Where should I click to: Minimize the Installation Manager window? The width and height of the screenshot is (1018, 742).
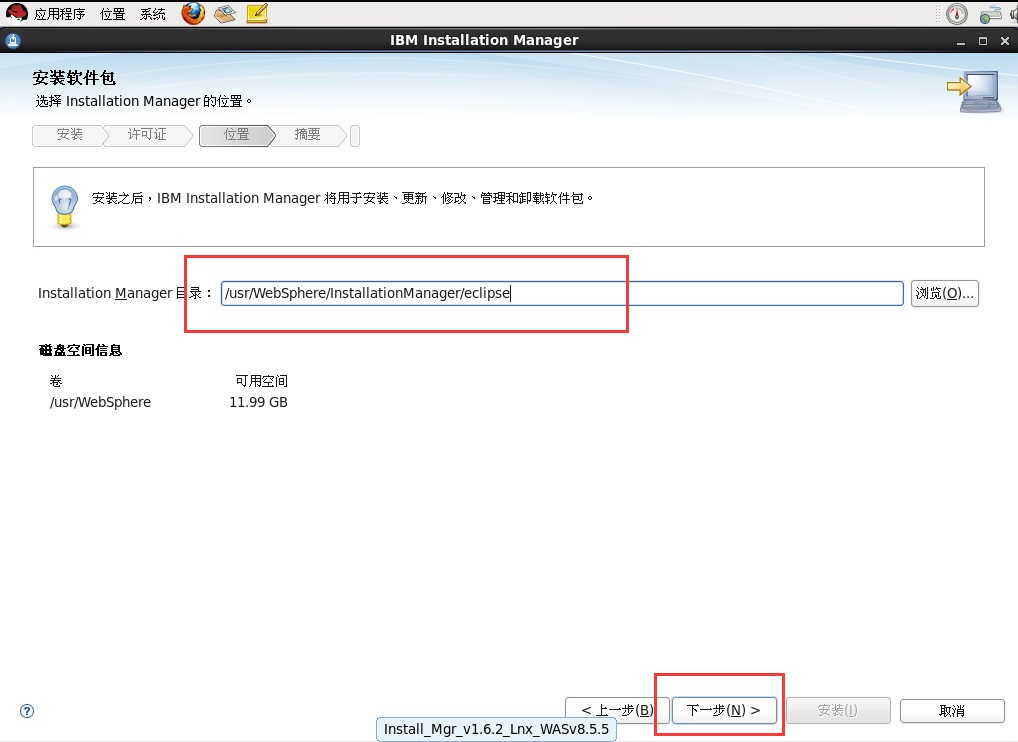pyautogui.click(x=961, y=41)
